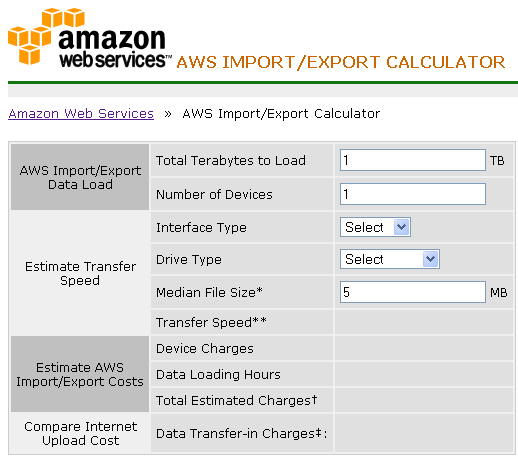This screenshot has height=456, width=518.
Task: Click the Transfer Speed label
Action: point(211,322)
